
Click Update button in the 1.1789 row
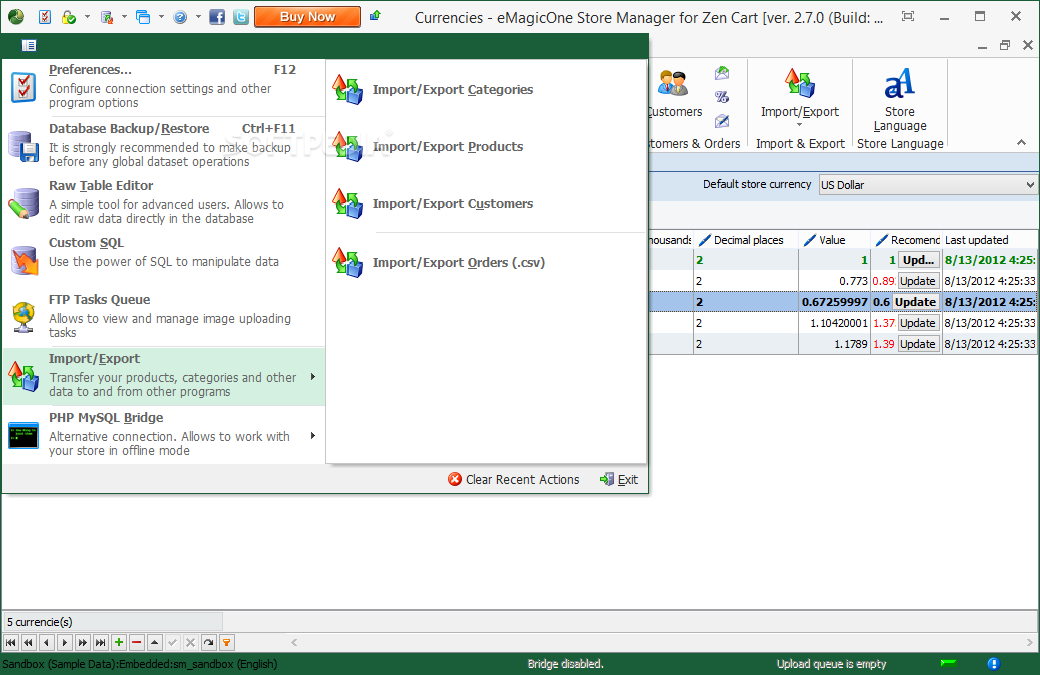tap(918, 344)
